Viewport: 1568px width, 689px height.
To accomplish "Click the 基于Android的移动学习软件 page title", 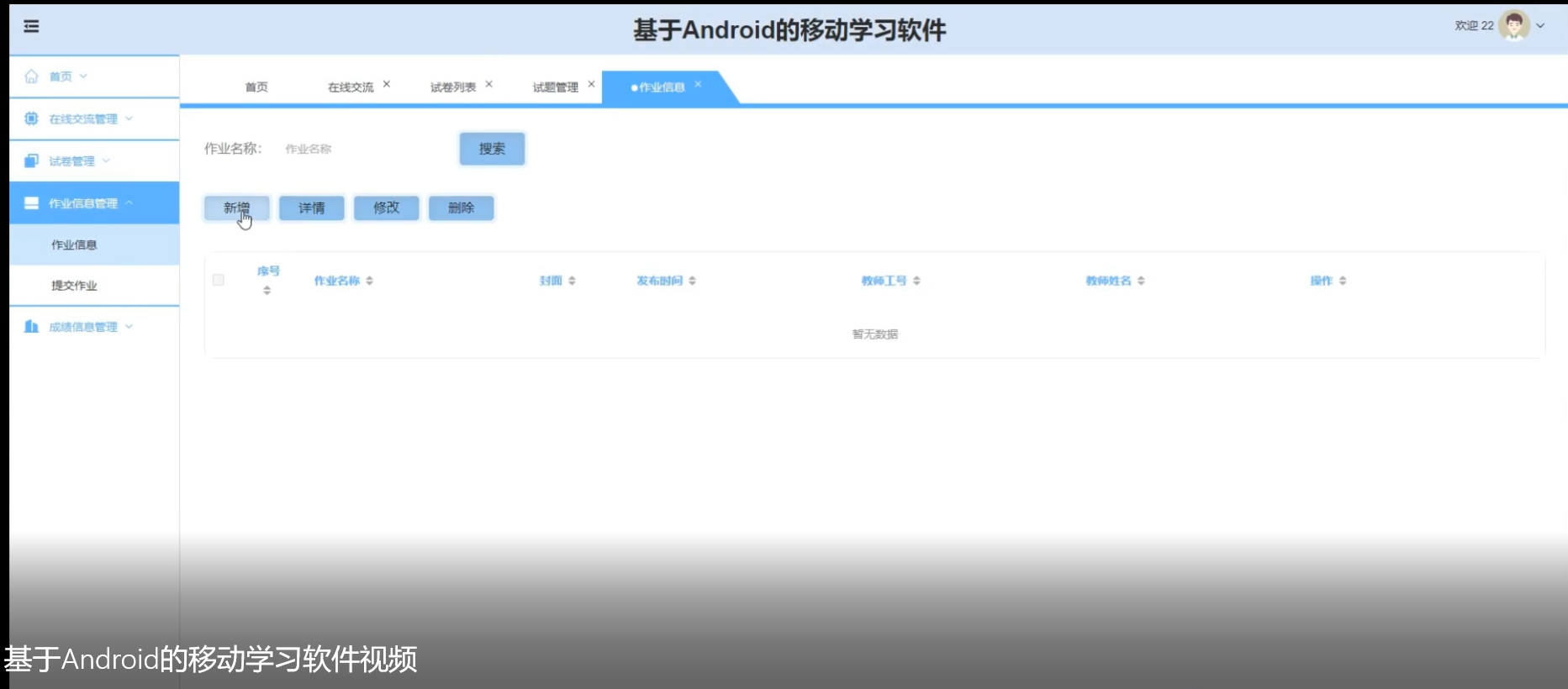I will (x=789, y=30).
